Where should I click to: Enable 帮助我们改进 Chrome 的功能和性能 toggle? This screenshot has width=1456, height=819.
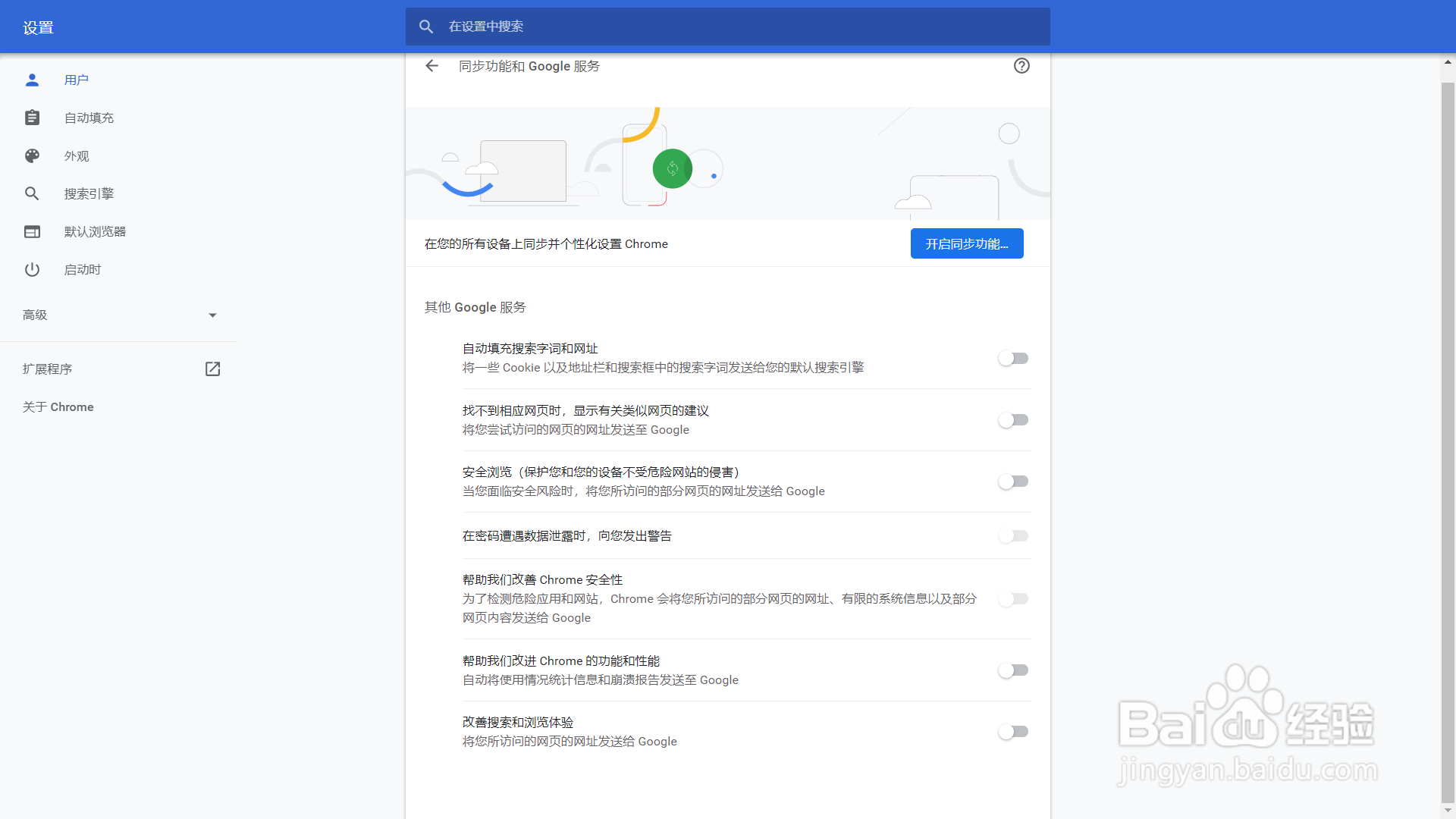[x=1013, y=670]
